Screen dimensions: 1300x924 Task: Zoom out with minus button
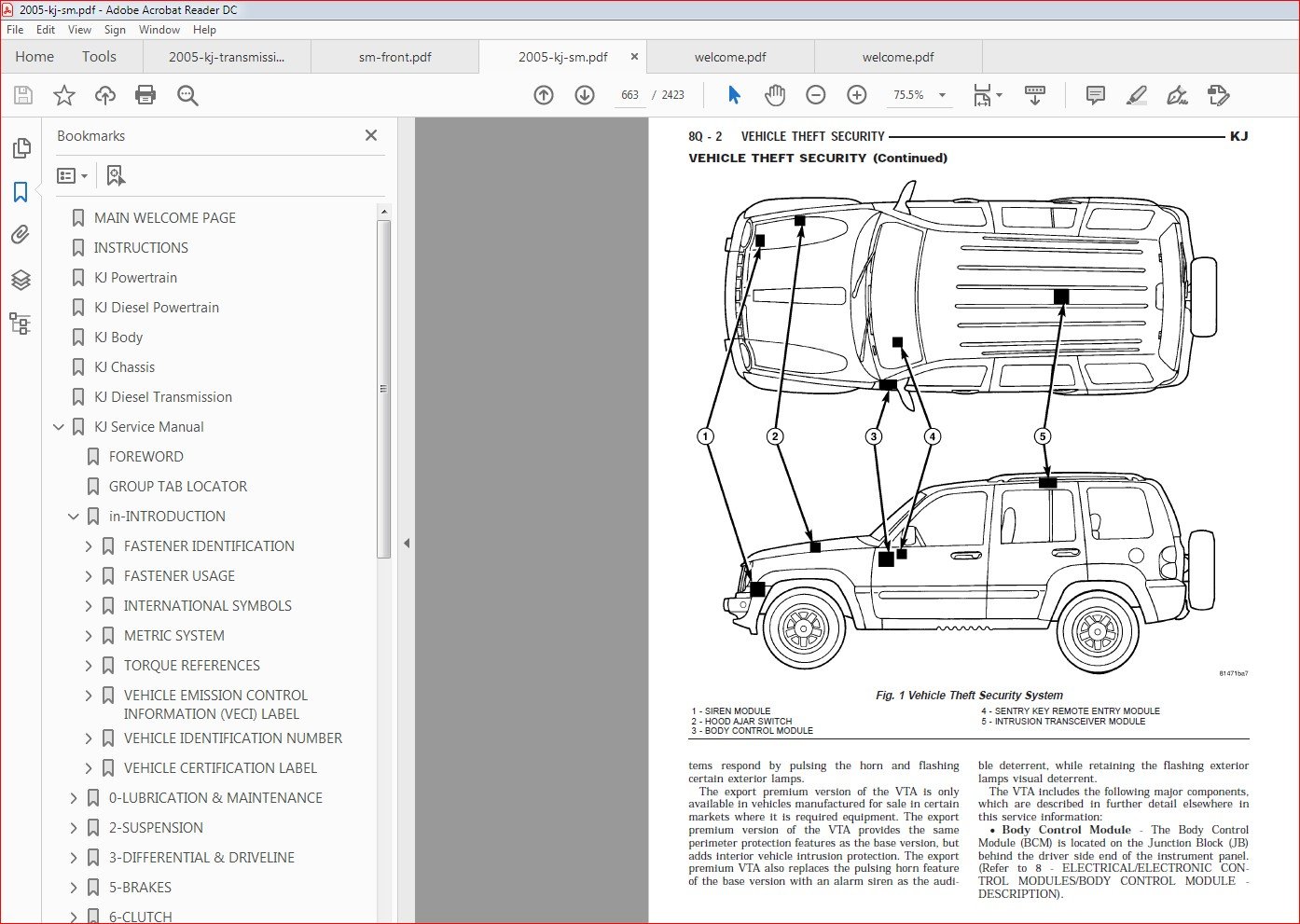coord(816,95)
